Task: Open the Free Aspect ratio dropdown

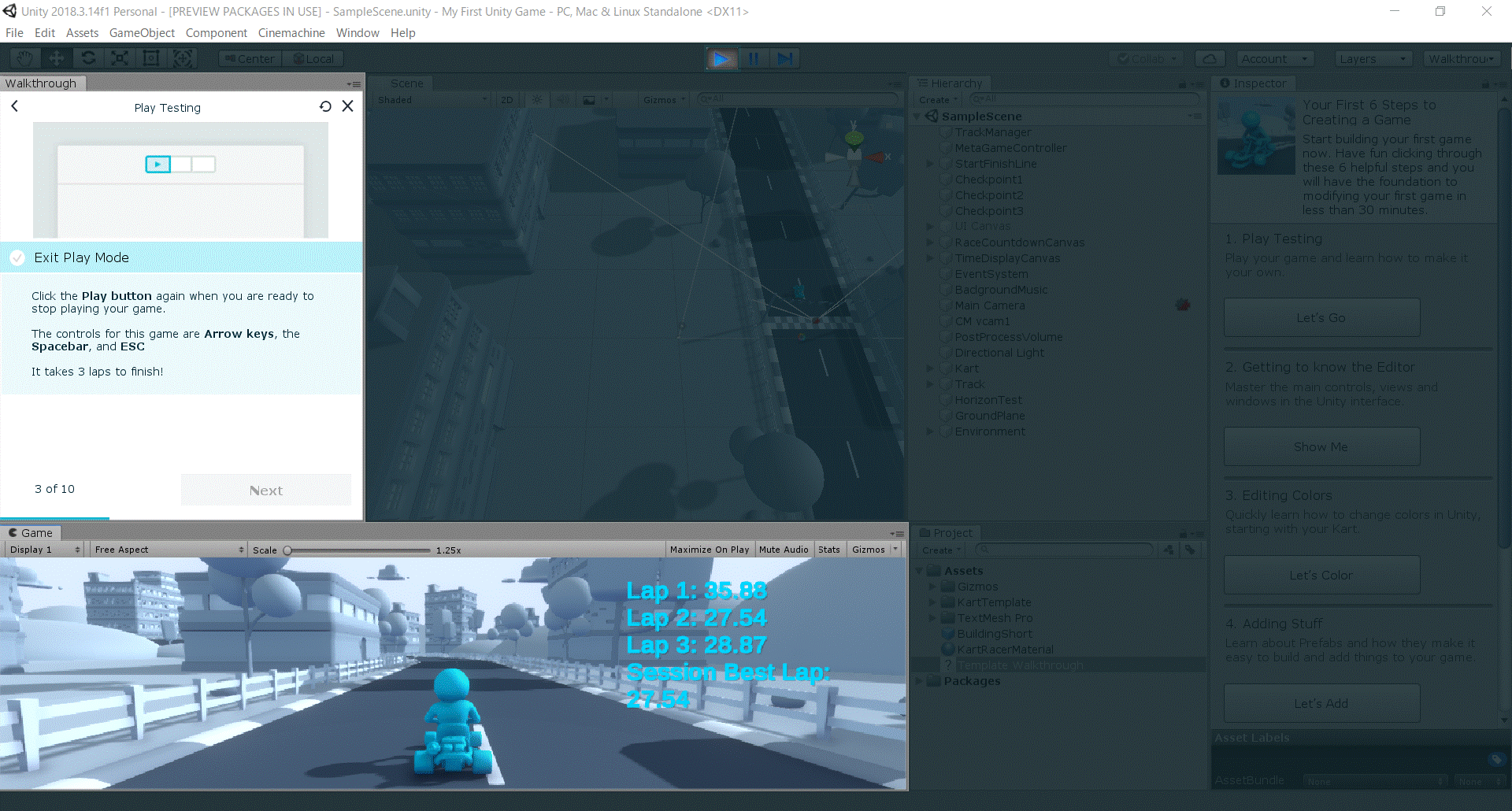Action: coord(169,550)
